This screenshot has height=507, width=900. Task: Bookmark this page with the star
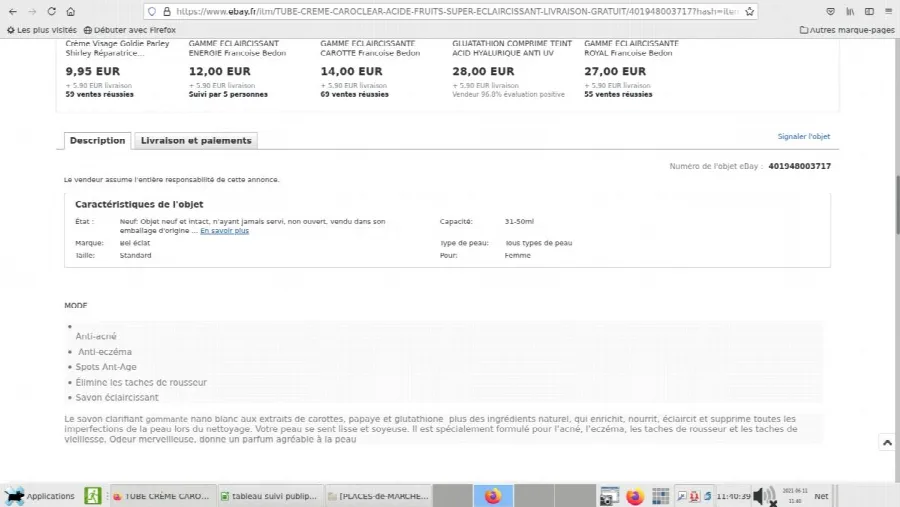(x=749, y=11)
